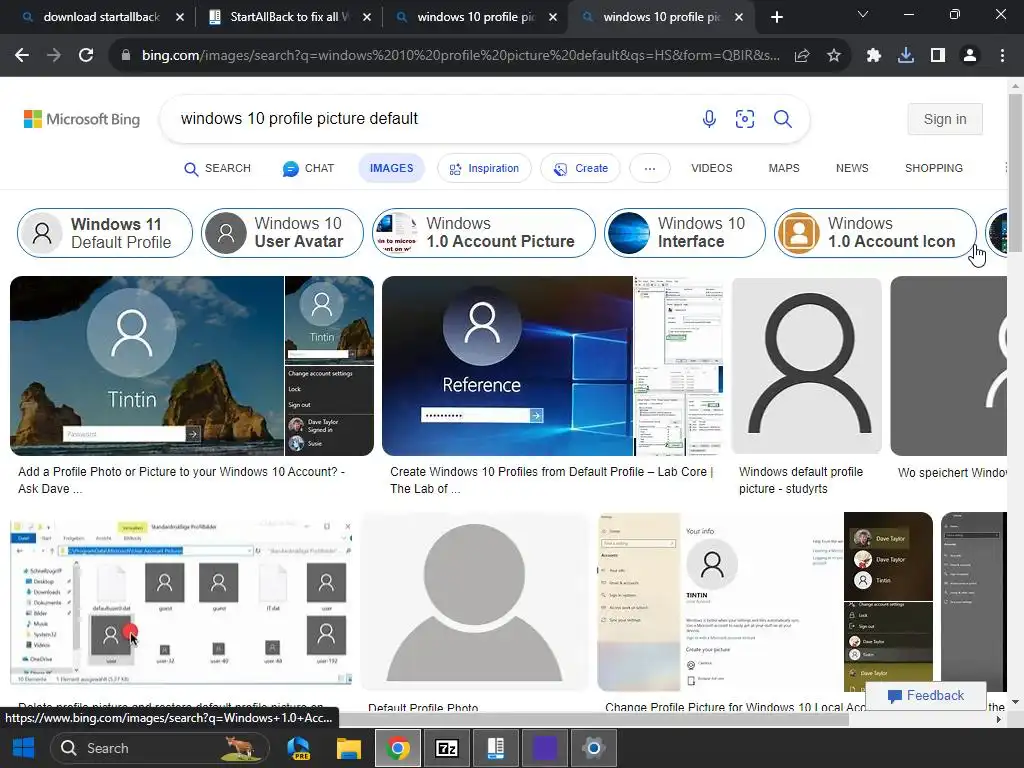The width and height of the screenshot is (1024, 768).
Task: Click the horizontal scrollbar right arrow
Action: click(999, 720)
